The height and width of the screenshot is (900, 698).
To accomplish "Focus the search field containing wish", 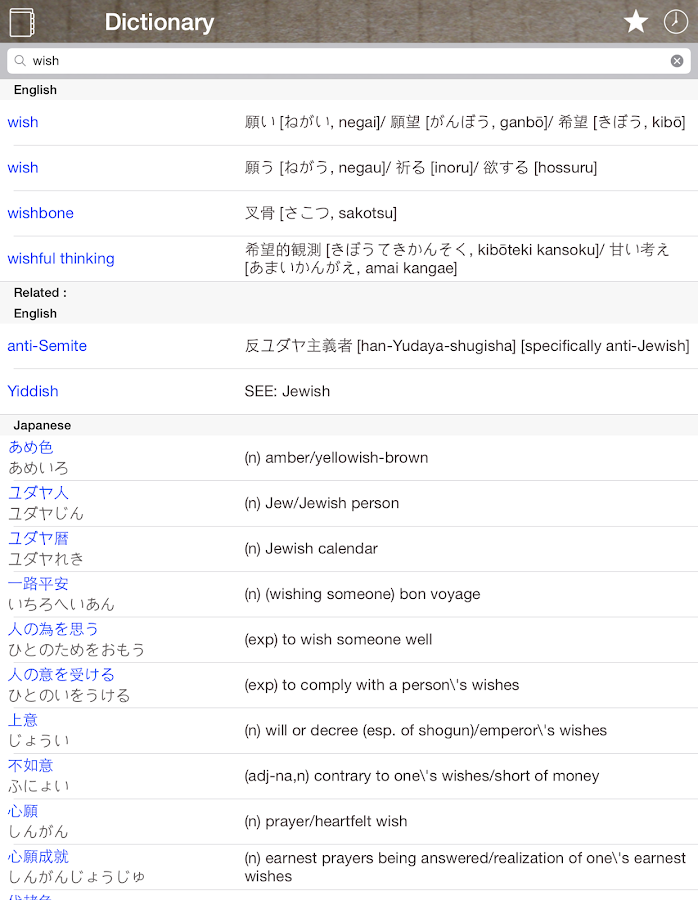I will click(x=348, y=61).
